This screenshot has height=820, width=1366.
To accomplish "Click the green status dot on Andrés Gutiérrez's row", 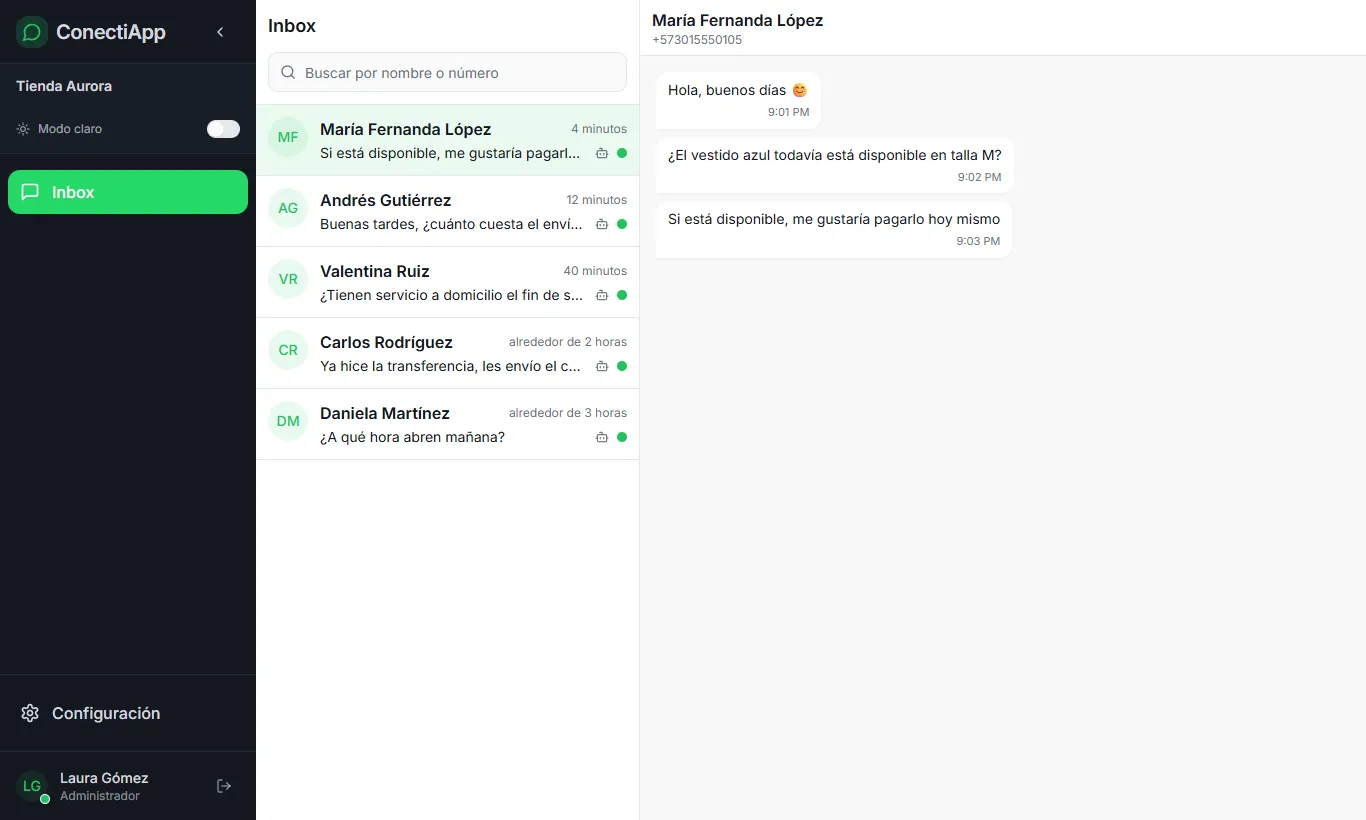I will [x=622, y=224].
